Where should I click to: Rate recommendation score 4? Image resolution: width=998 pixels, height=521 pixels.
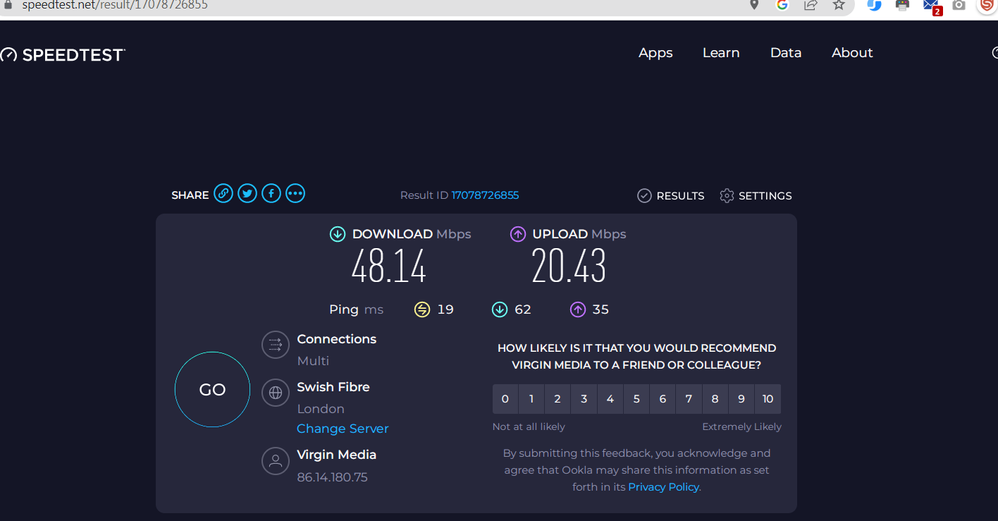(610, 399)
